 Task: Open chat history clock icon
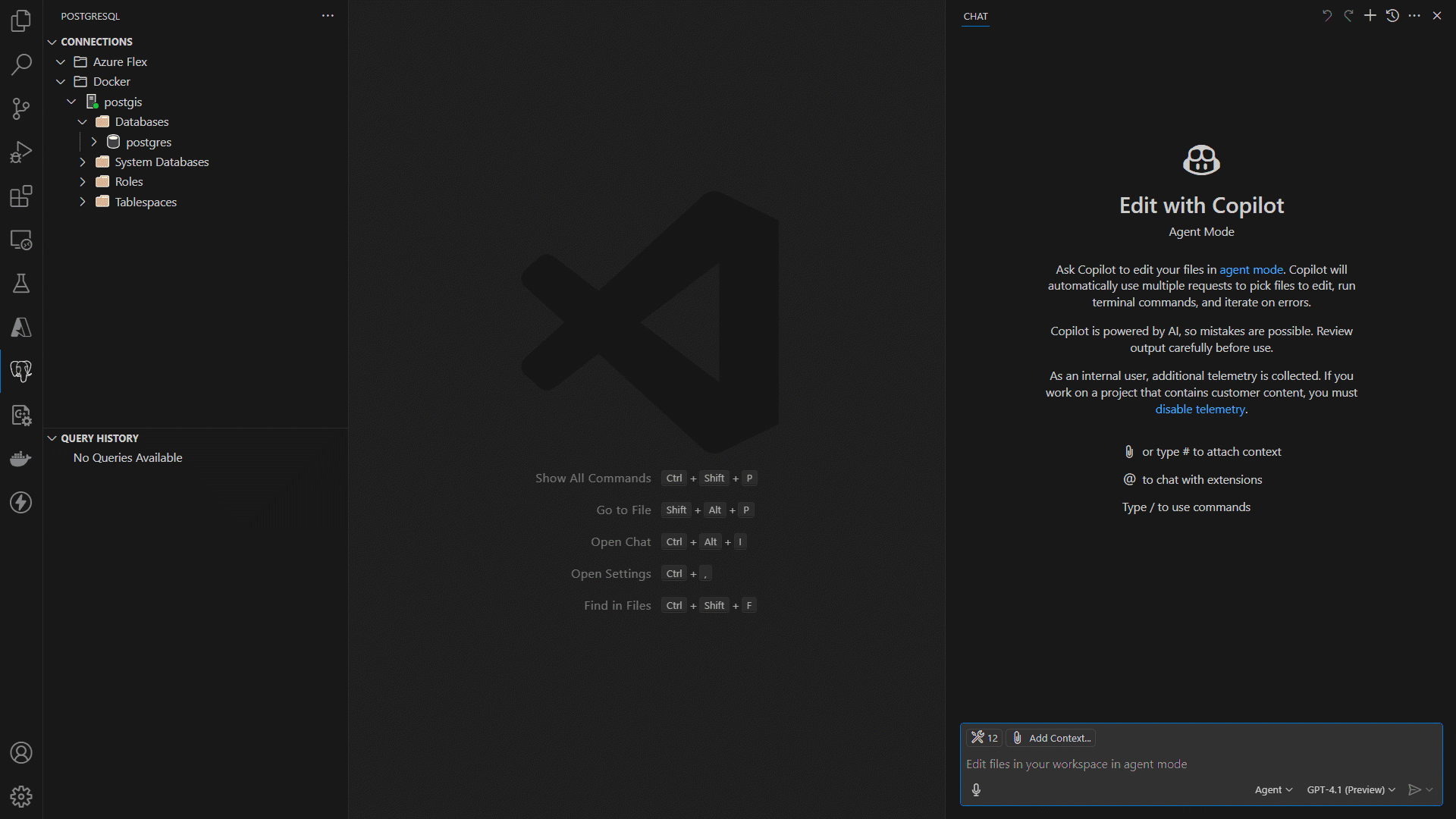1392,16
